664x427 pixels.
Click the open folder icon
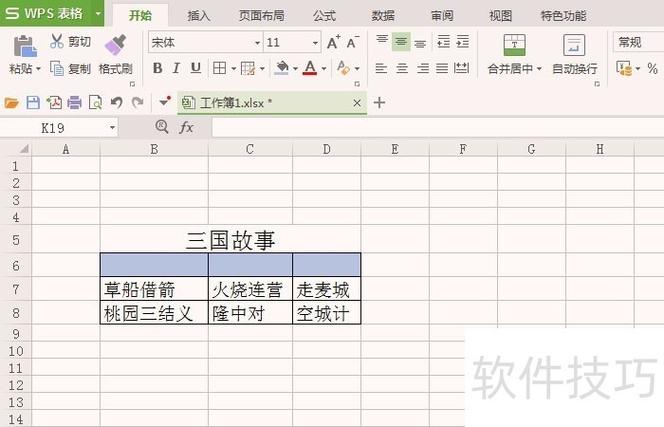12,103
